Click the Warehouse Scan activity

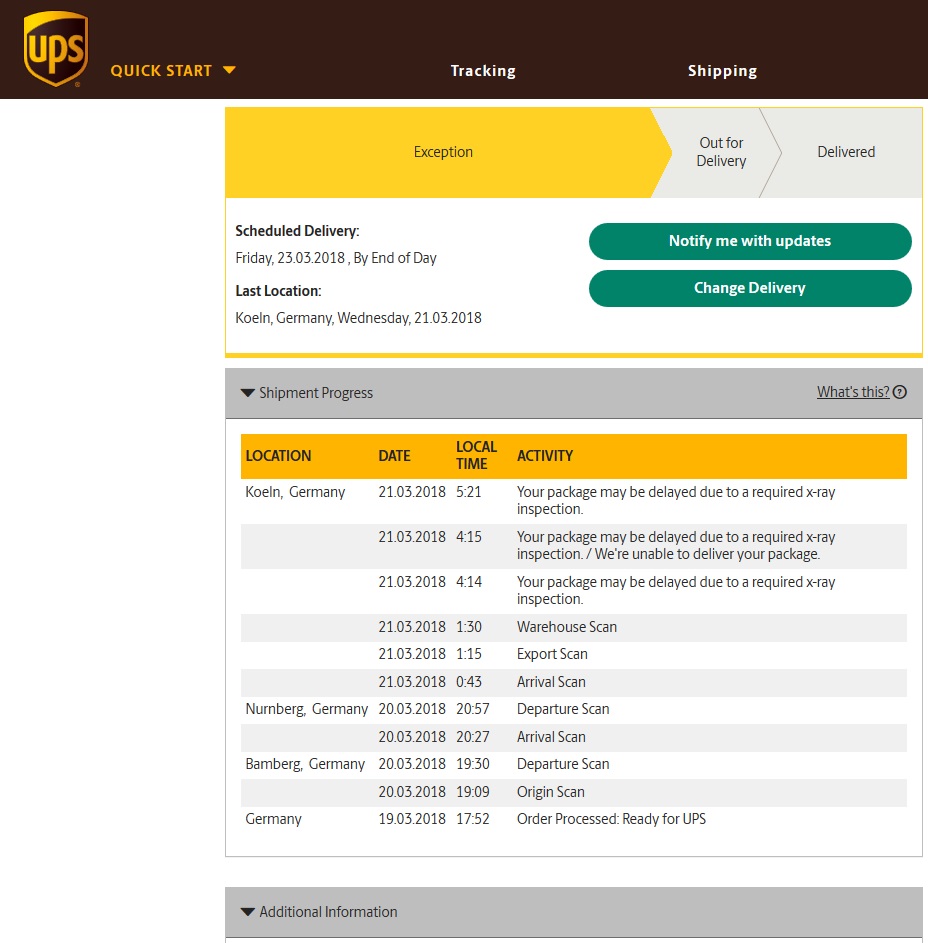pyautogui.click(x=567, y=627)
